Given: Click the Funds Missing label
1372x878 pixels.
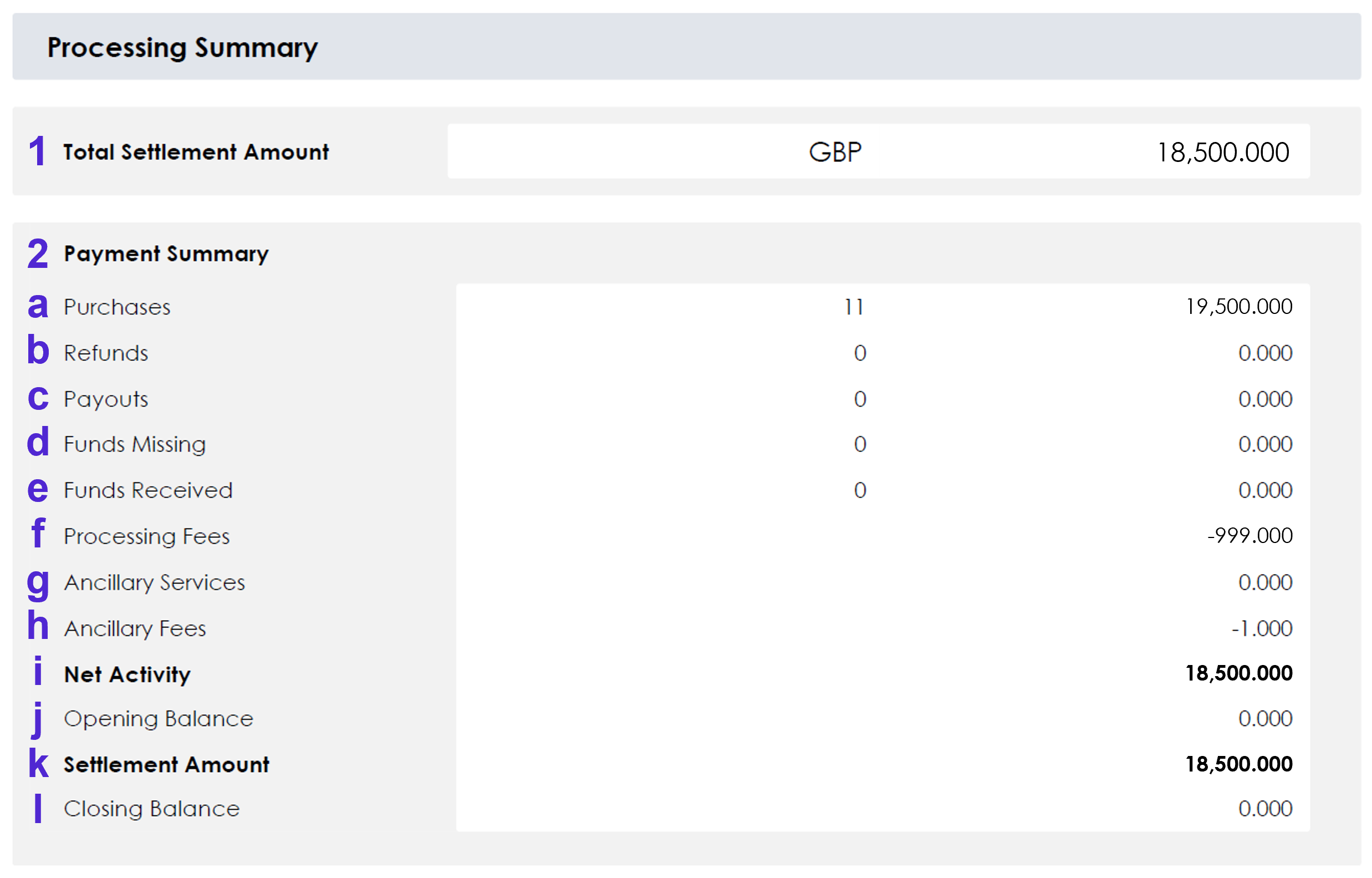Looking at the screenshot, I should coord(135,445).
